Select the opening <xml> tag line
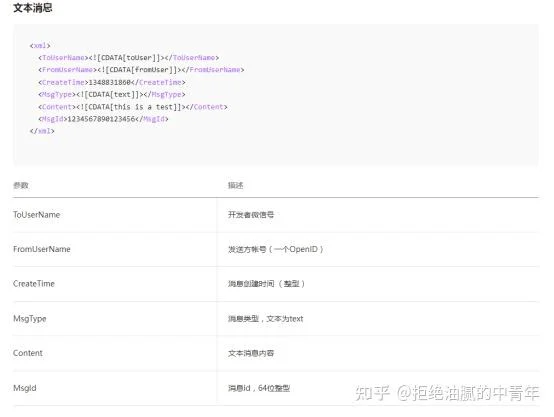 pos(40,46)
